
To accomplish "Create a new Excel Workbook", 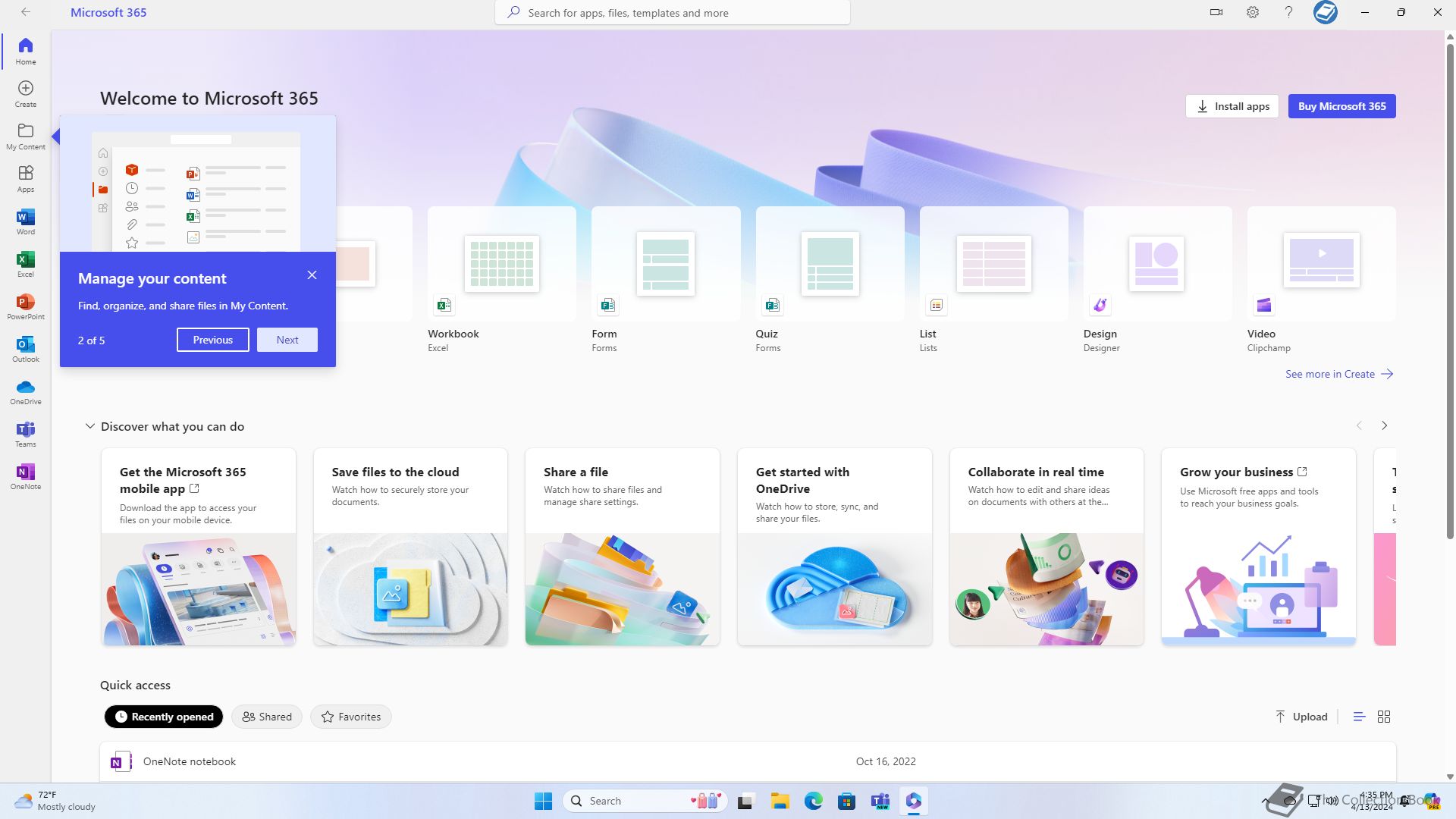I will 501,281.
